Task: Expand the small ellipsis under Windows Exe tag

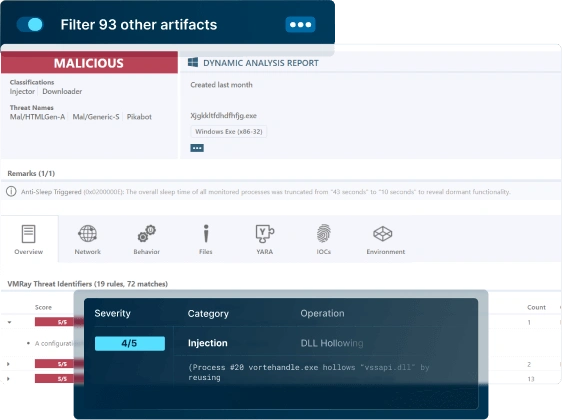Action: pos(197,148)
